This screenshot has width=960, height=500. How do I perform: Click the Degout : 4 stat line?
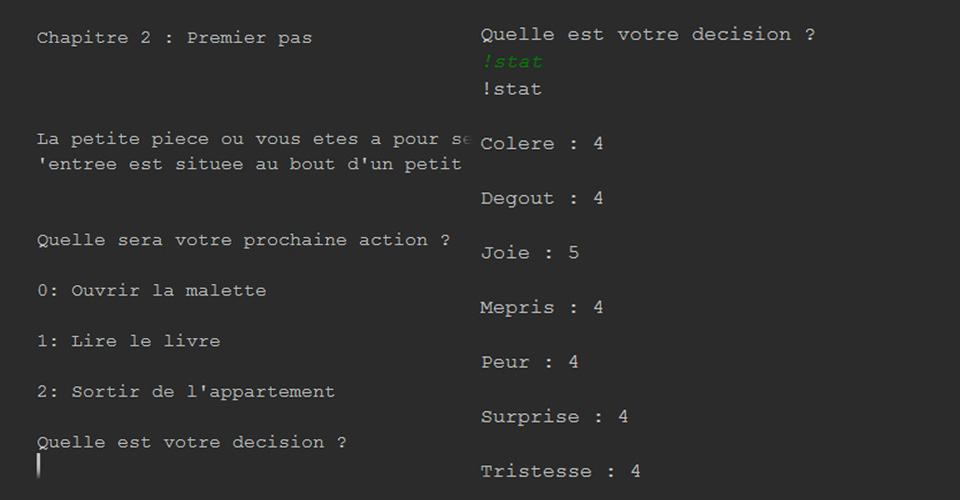tap(542, 198)
